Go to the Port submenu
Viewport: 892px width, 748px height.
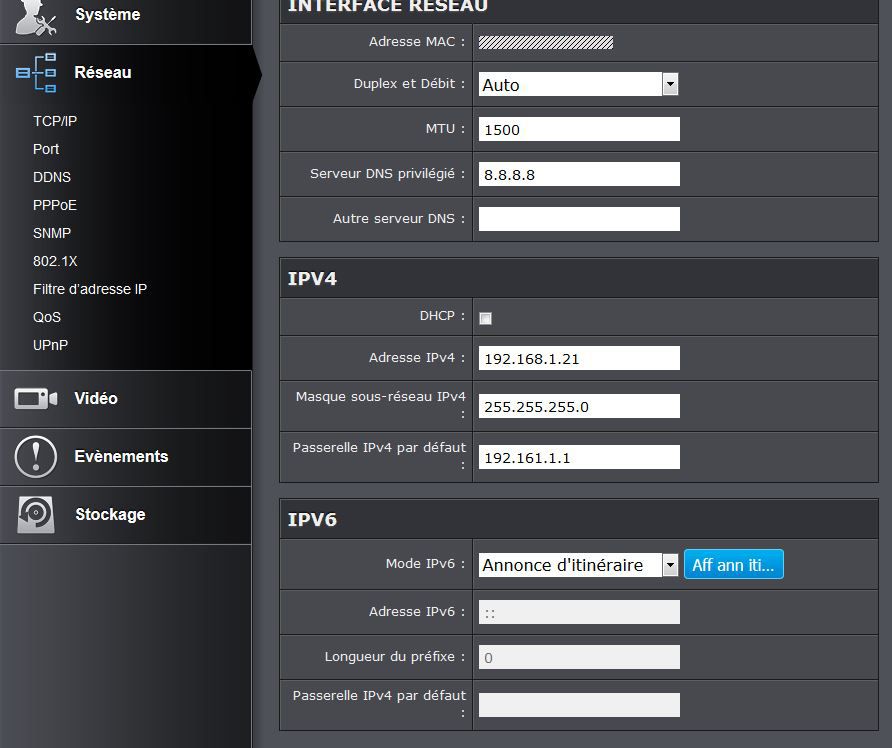(x=46, y=149)
